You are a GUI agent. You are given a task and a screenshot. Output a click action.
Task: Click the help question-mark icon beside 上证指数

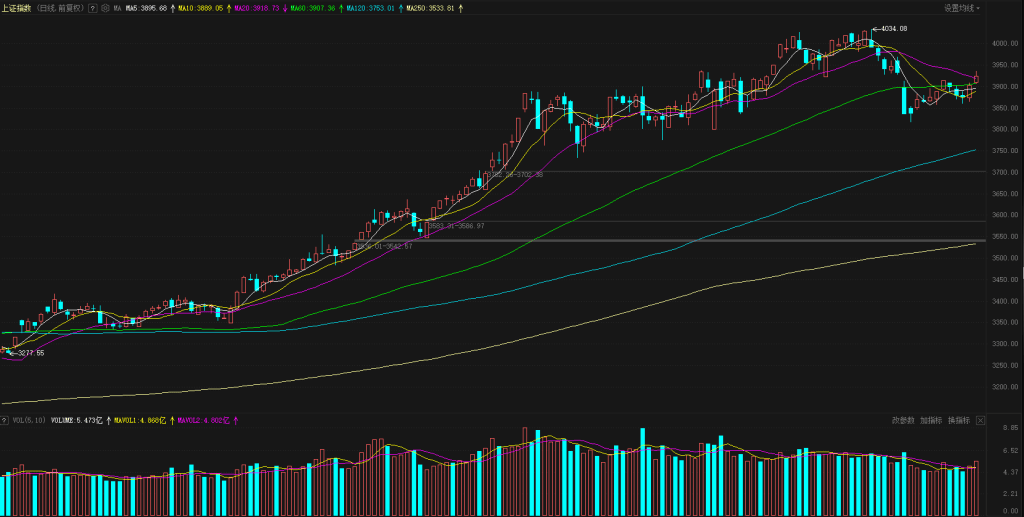tap(93, 8)
